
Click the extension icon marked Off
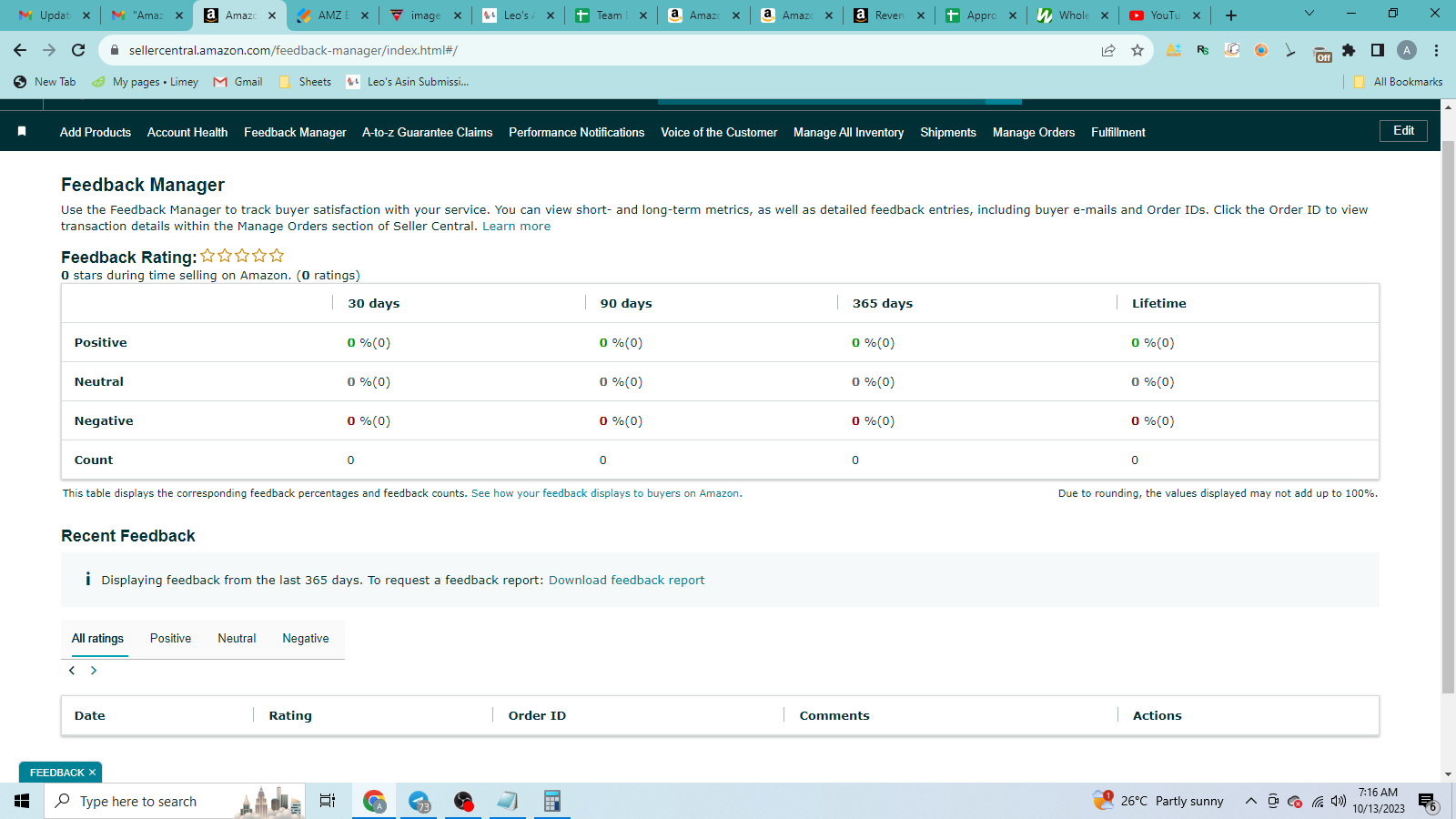pyautogui.click(x=1322, y=53)
